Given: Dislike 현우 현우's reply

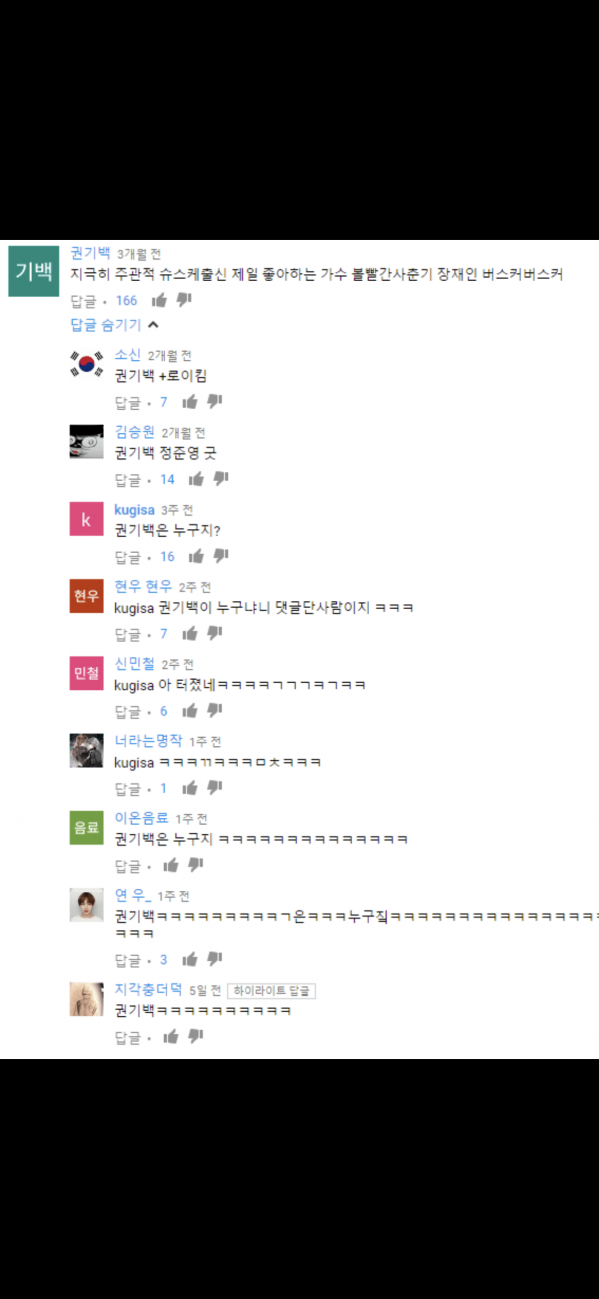Looking at the screenshot, I should (x=214, y=634).
